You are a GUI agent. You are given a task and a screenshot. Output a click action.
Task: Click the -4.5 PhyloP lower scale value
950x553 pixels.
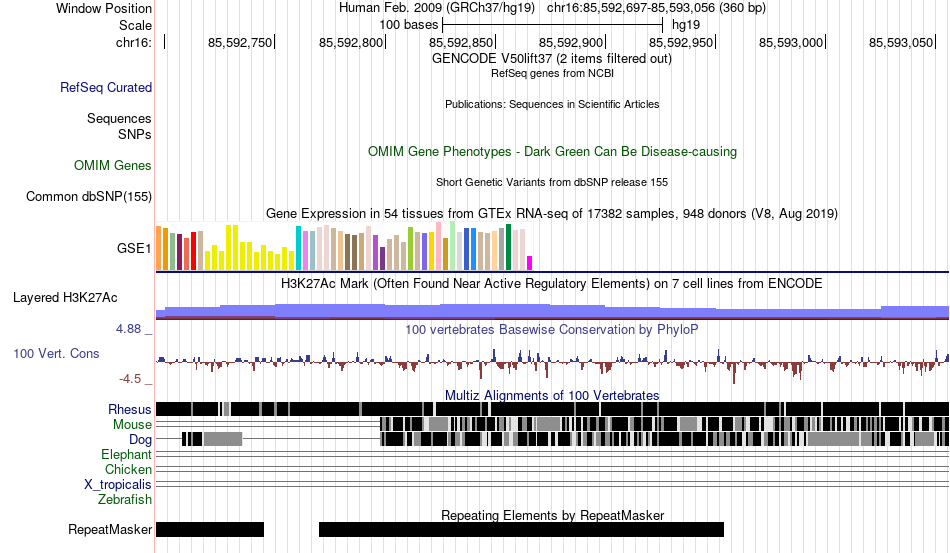pos(130,379)
